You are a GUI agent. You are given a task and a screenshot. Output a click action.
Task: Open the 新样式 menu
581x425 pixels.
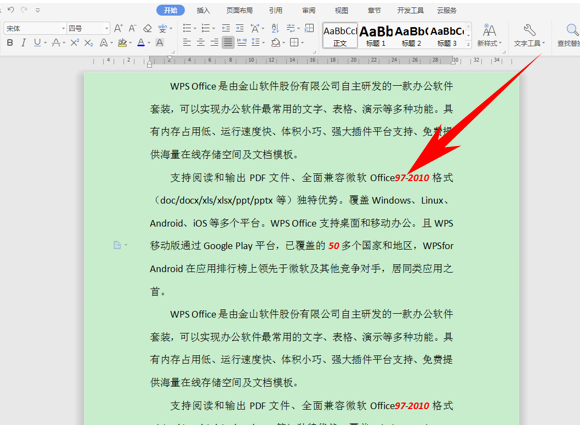point(489,36)
